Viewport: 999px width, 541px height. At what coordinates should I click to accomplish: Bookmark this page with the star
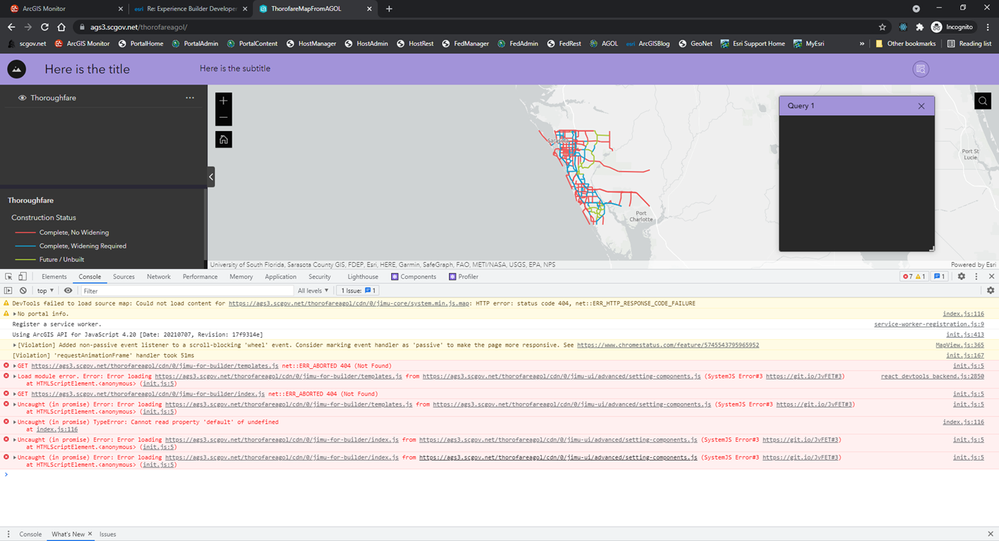pyautogui.click(x=882, y=27)
